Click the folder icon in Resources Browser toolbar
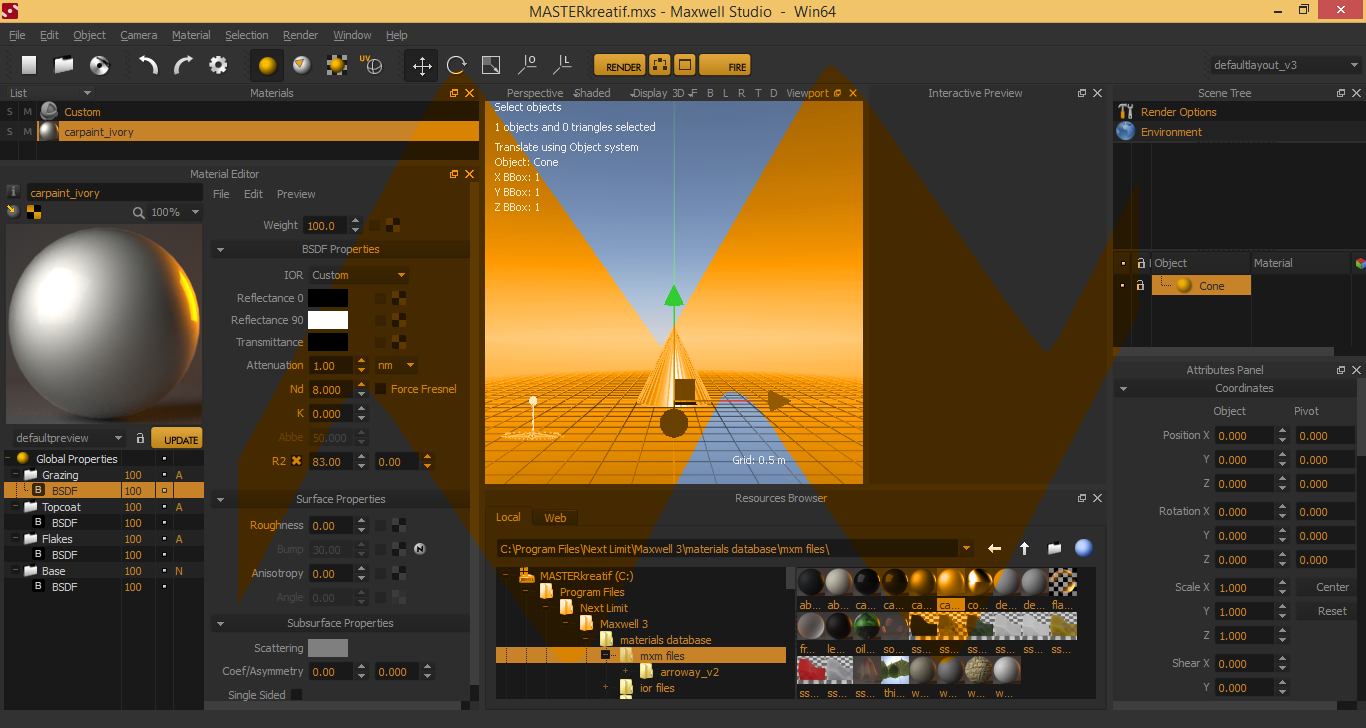Screen dimensions: 1366x728 pyautogui.click(x=1054, y=548)
